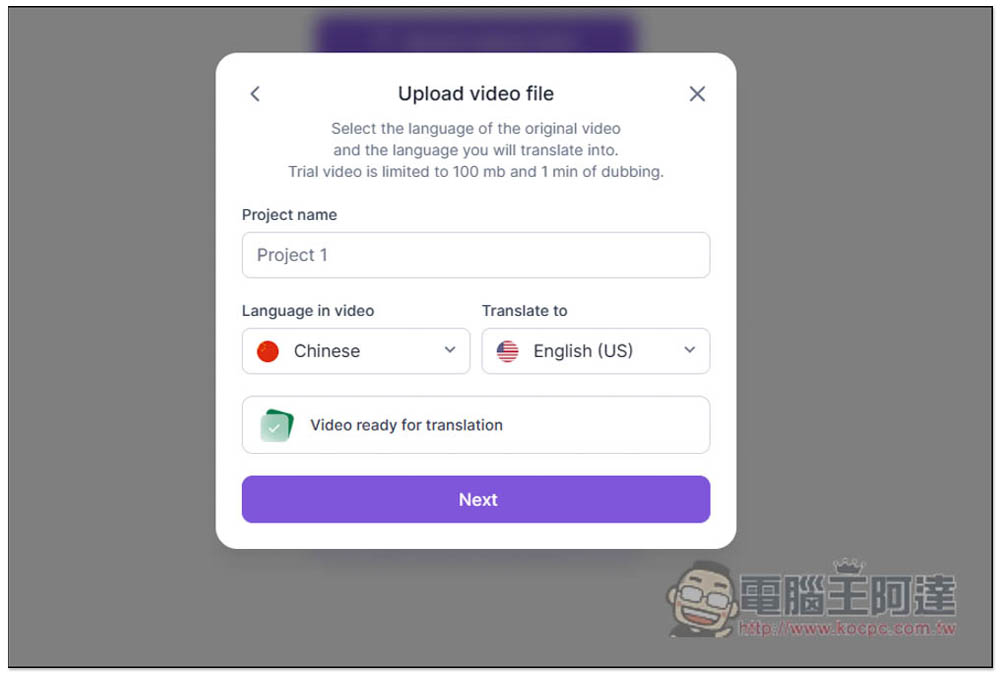Viewport: 1000px width, 675px height.
Task: Click the kocpc.com.tw watermark link
Action: point(847,628)
